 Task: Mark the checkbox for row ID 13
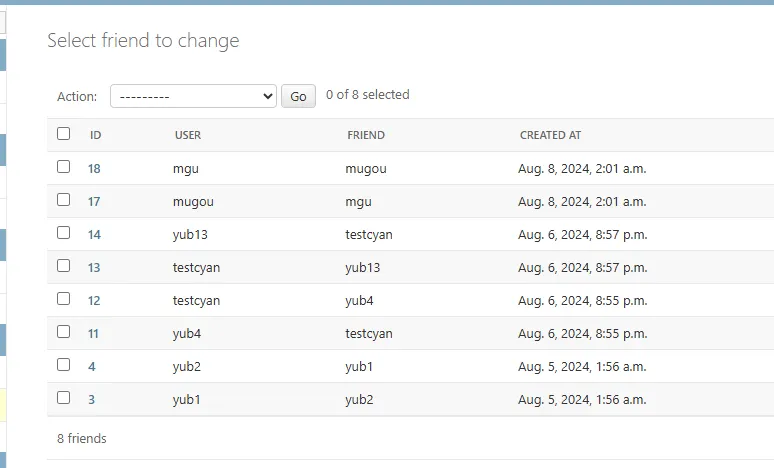coord(64,266)
